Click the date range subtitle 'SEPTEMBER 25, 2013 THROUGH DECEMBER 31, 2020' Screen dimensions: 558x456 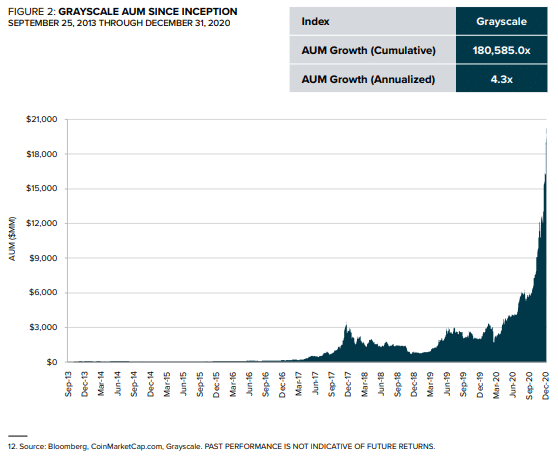point(119,23)
